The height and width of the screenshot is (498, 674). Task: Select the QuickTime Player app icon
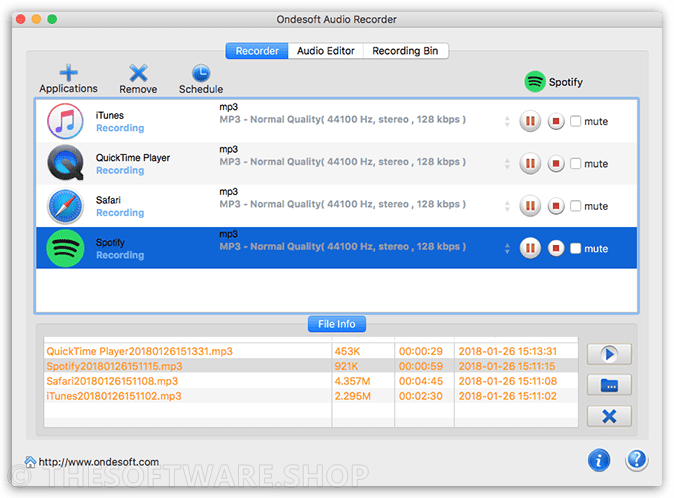65,163
